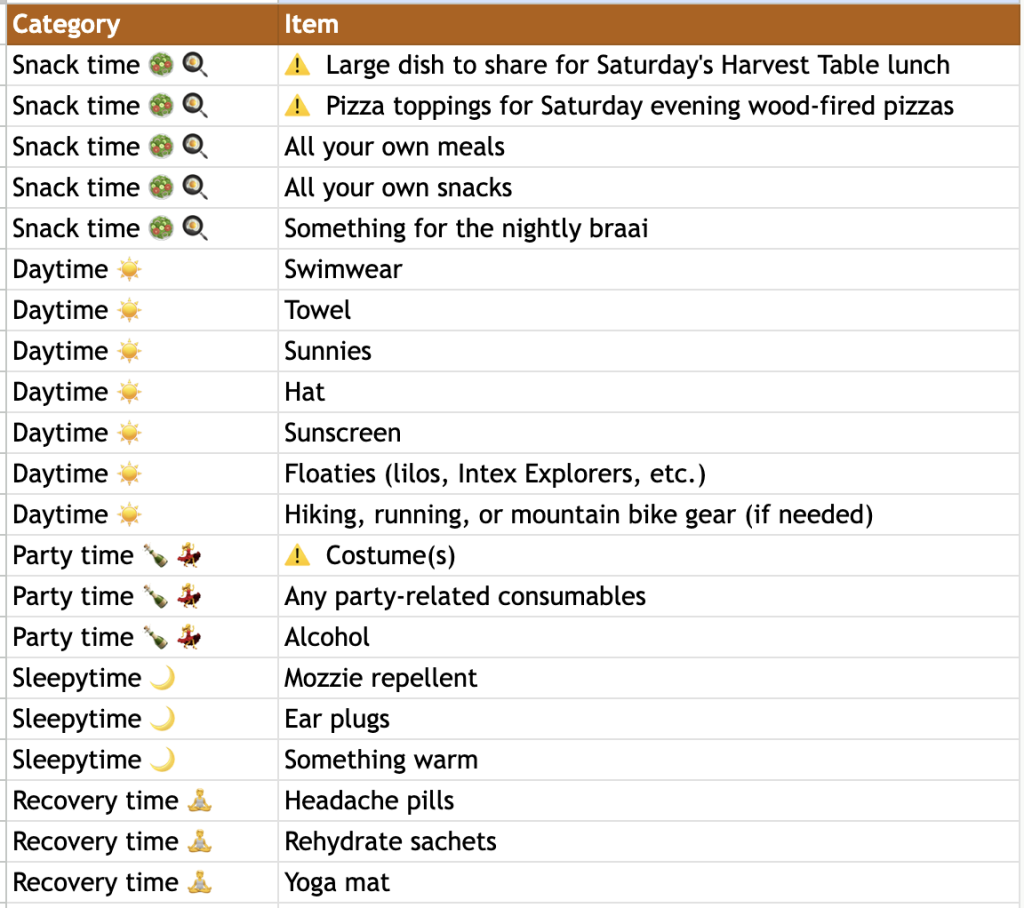Select the Mozzie repellent cell
Image resolution: width=1024 pixels, height=908 pixels.
(648, 679)
